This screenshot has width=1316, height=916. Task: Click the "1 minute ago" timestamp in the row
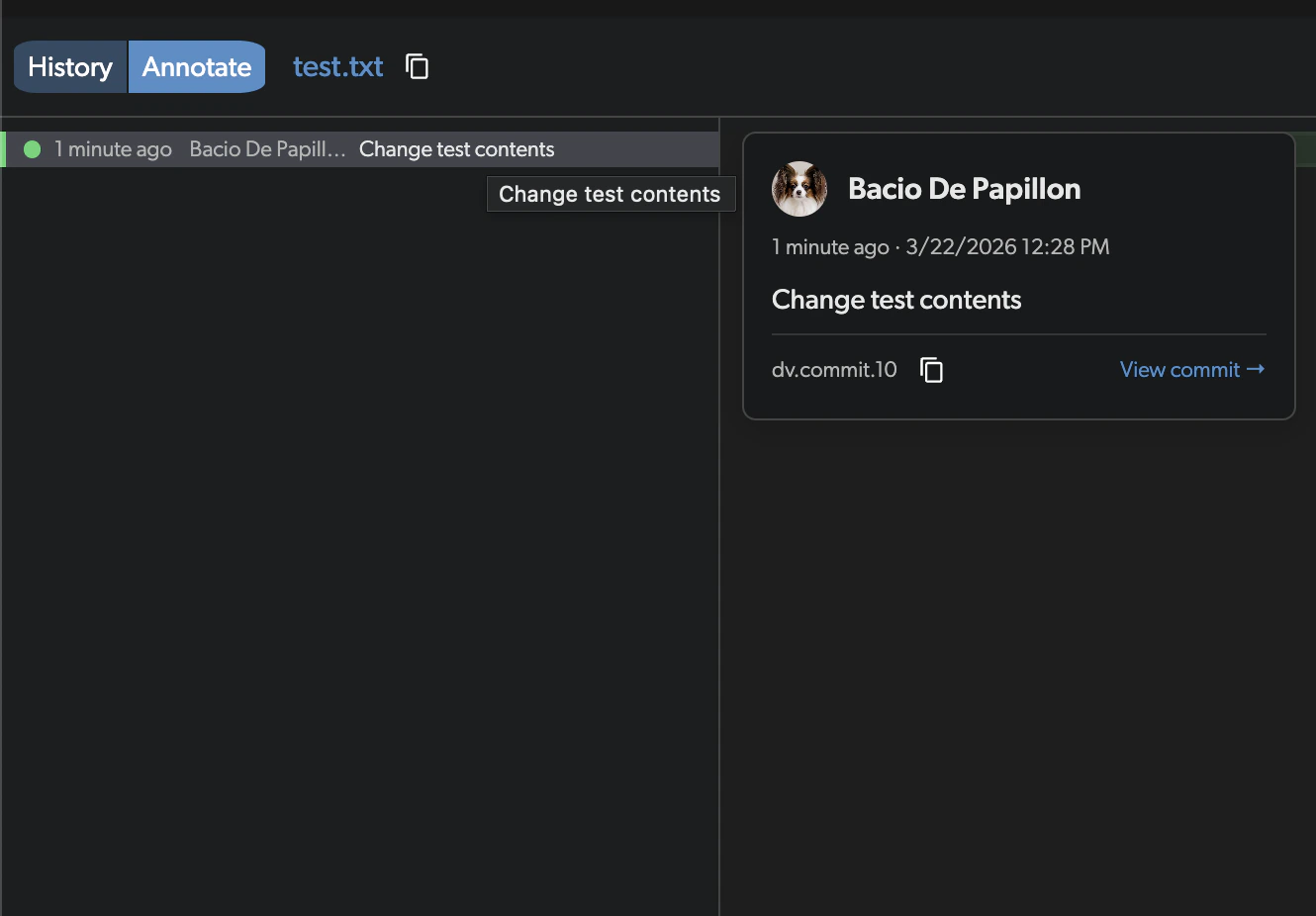[x=113, y=149]
